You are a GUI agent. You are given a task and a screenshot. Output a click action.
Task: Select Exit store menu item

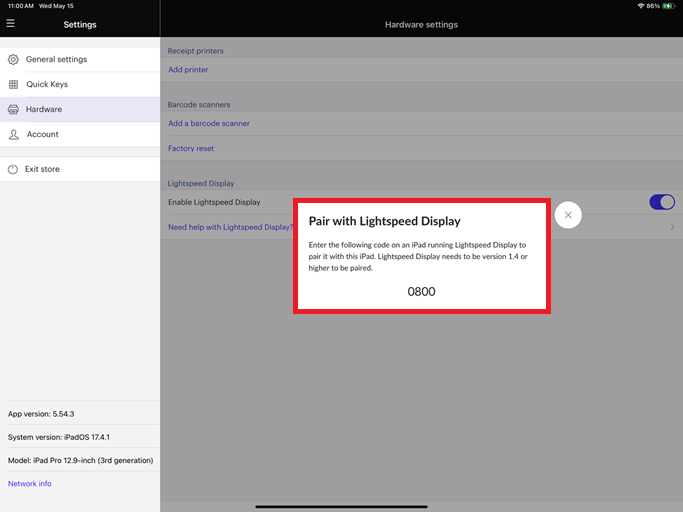tap(80, 169)
